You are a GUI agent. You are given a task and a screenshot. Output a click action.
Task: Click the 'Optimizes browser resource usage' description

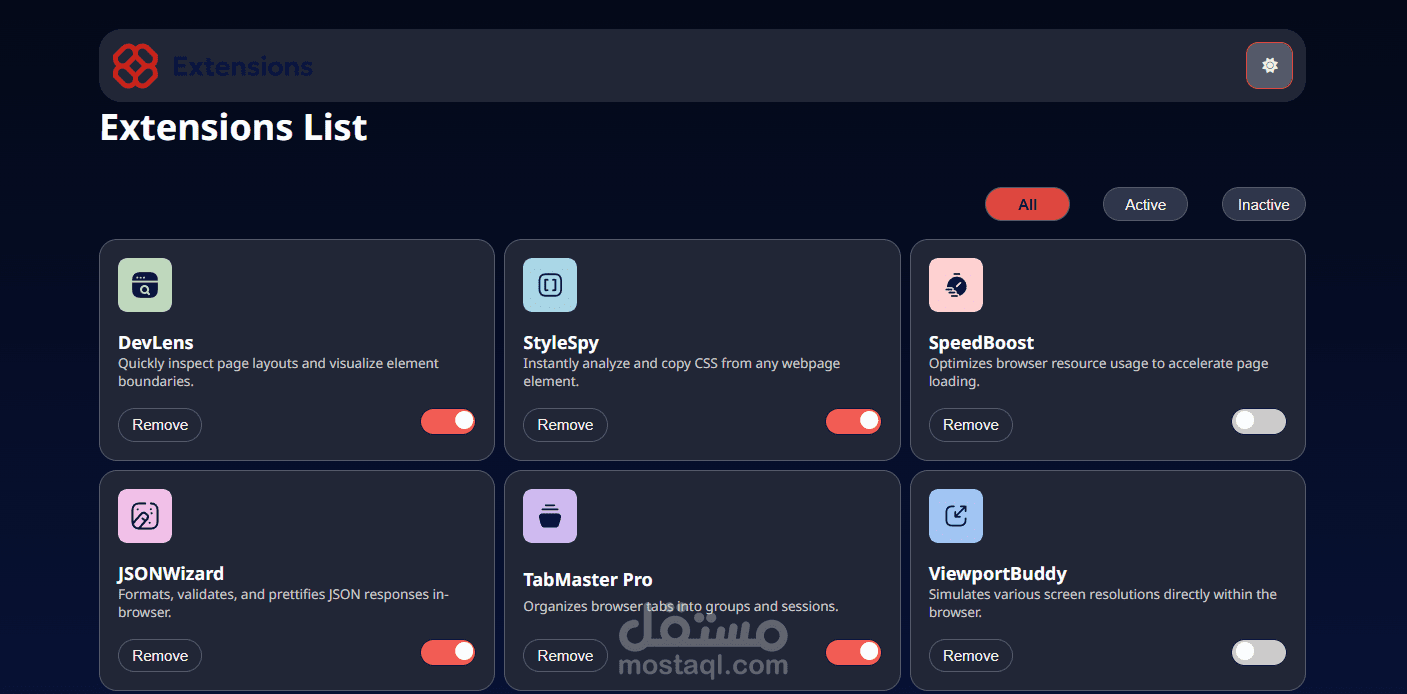1098,372
